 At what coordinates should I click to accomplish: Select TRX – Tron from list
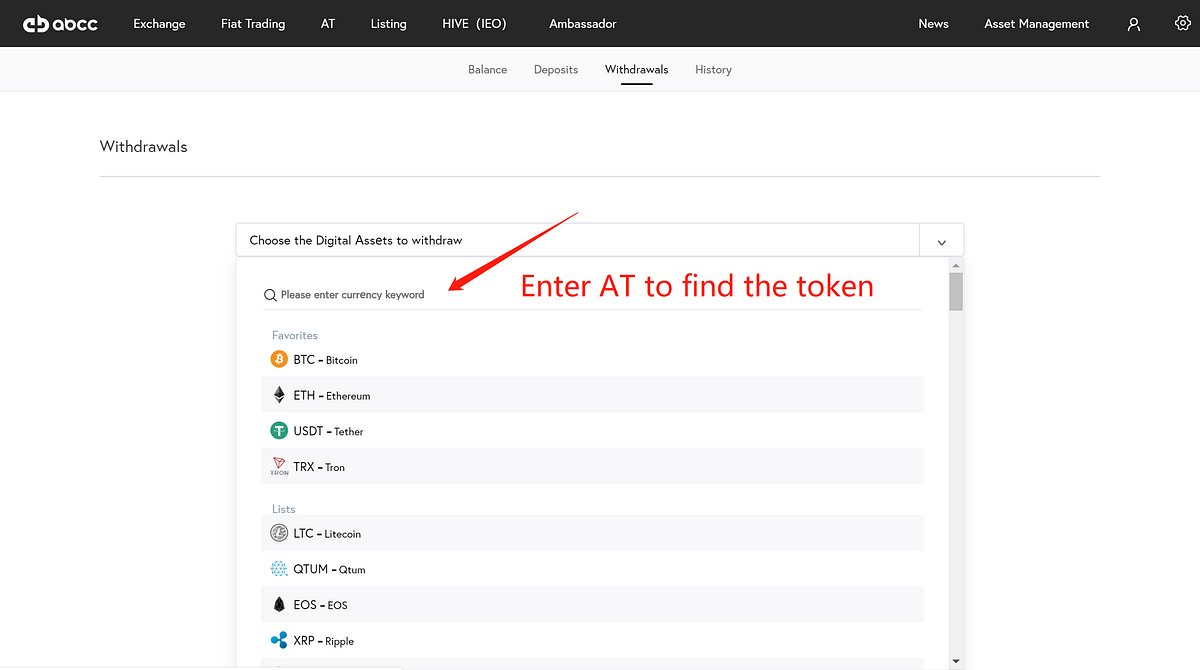click(592, 467)
